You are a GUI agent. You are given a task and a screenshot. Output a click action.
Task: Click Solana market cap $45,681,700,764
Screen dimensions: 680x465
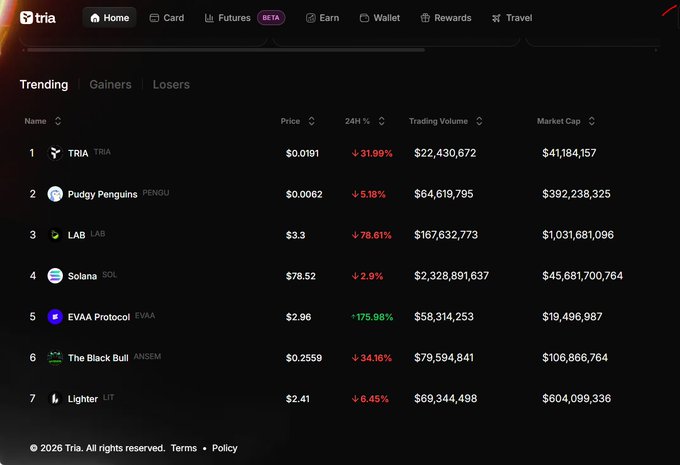(x=582, y=275)
